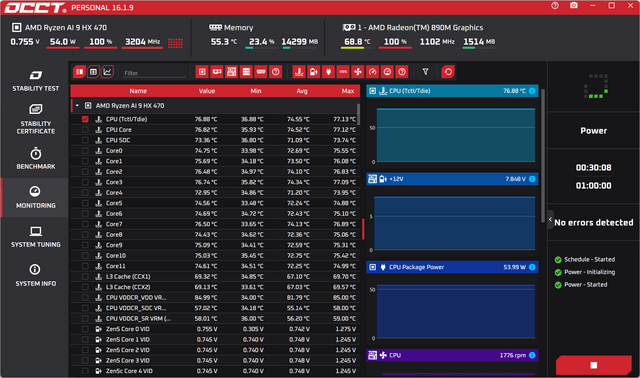
Task: Enable graphing for Core3
Action: (85, 182)
